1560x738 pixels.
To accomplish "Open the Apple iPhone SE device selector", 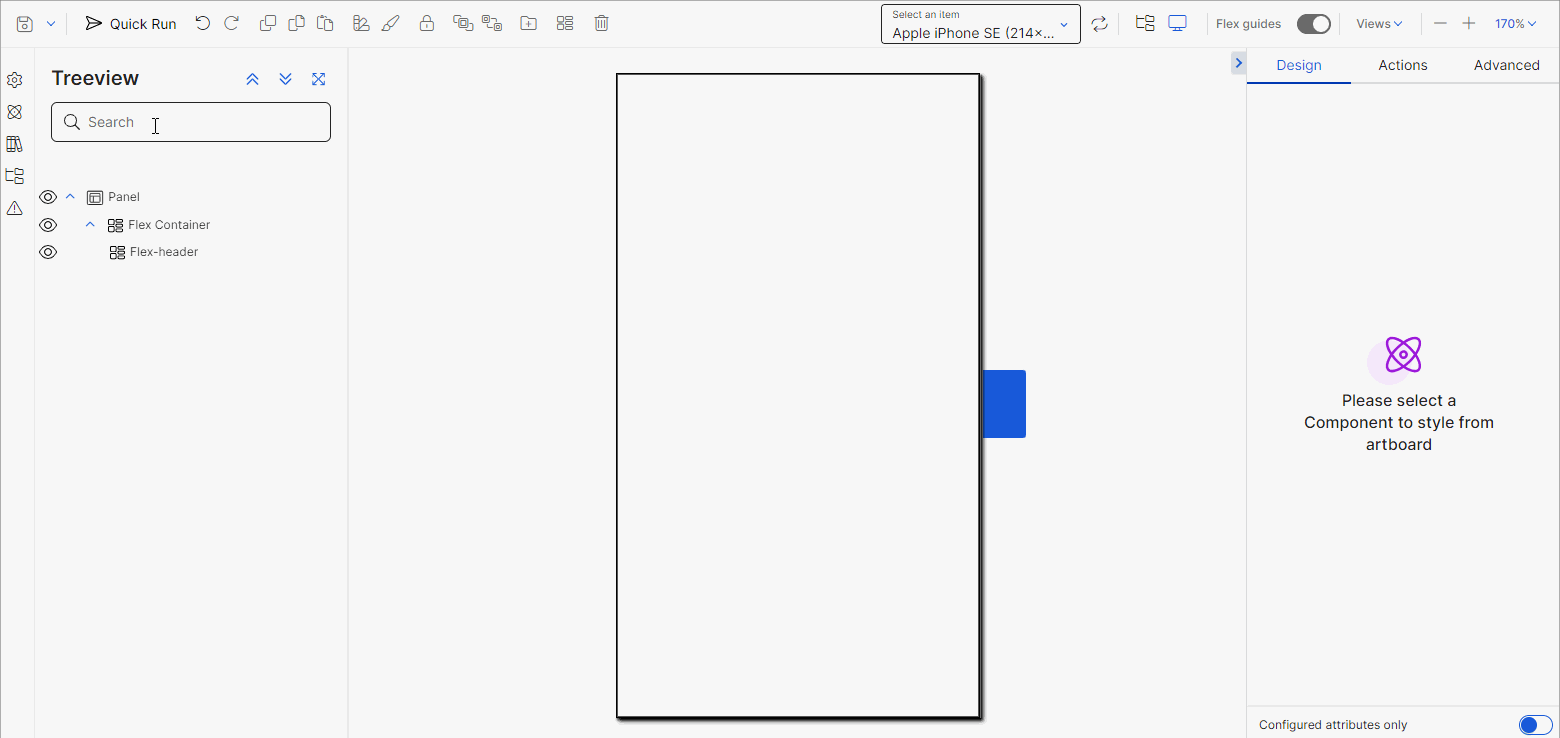I will [980, 23].
